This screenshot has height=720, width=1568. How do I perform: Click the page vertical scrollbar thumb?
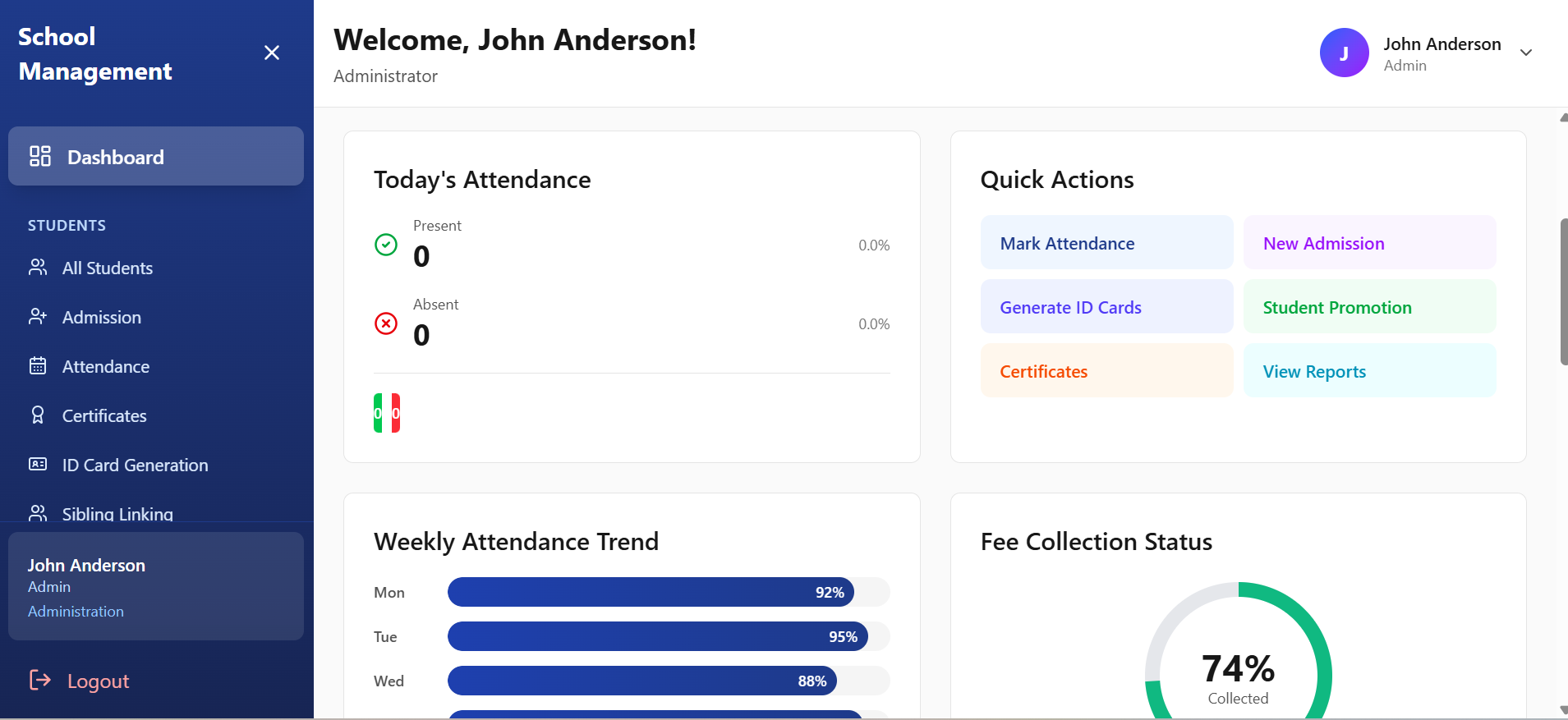point(1564,291)
